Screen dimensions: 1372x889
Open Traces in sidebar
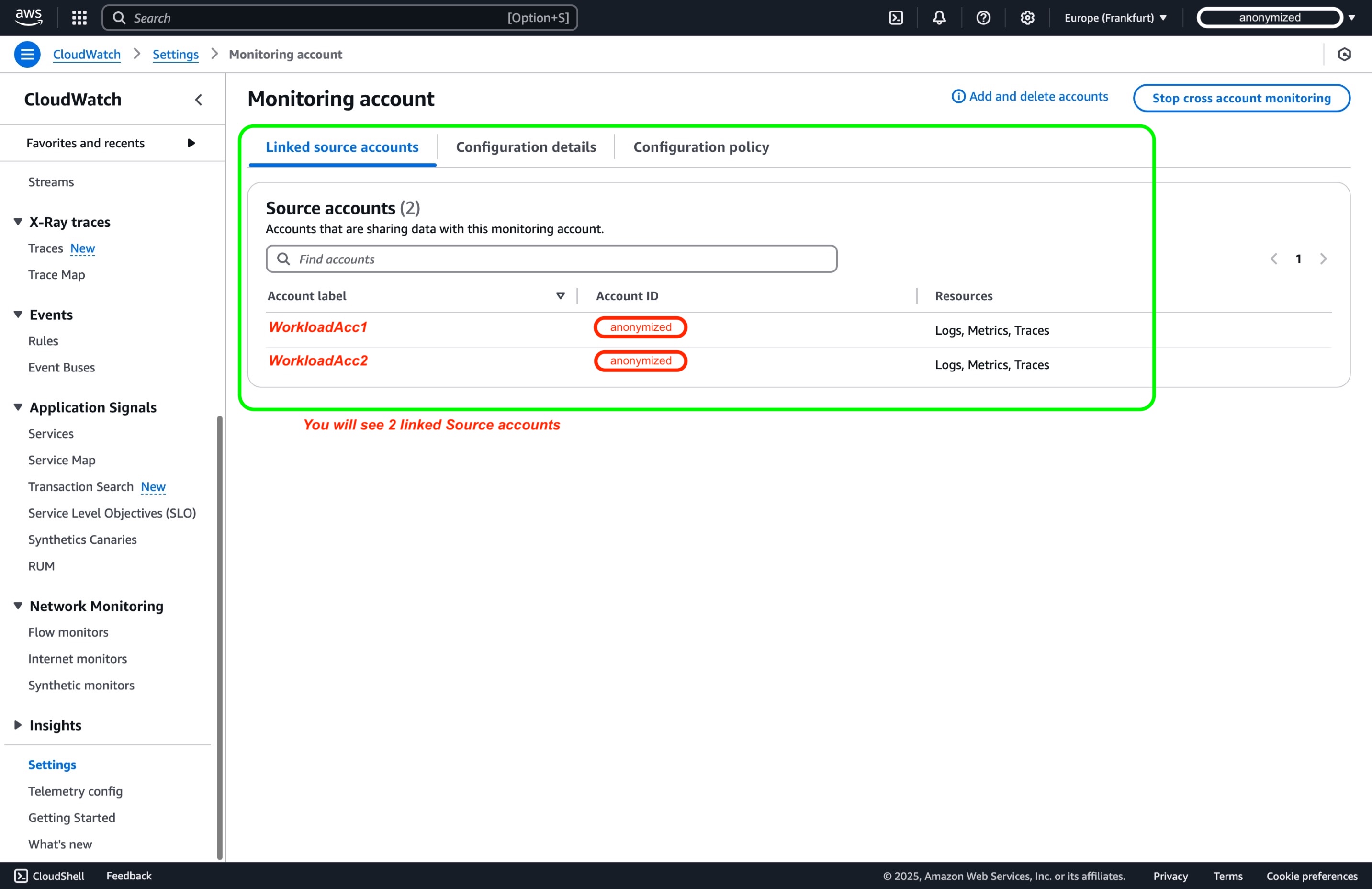click(45, 248)
